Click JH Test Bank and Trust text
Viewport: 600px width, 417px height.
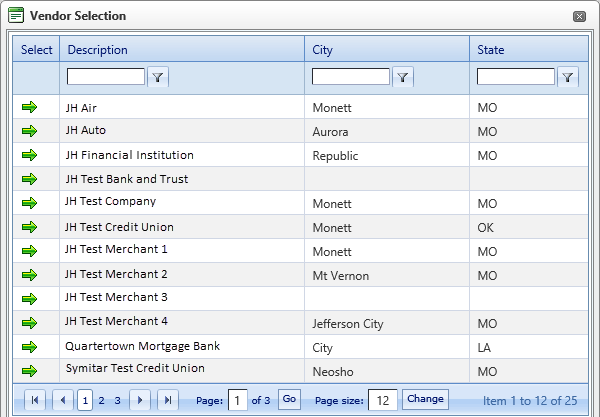127,179
